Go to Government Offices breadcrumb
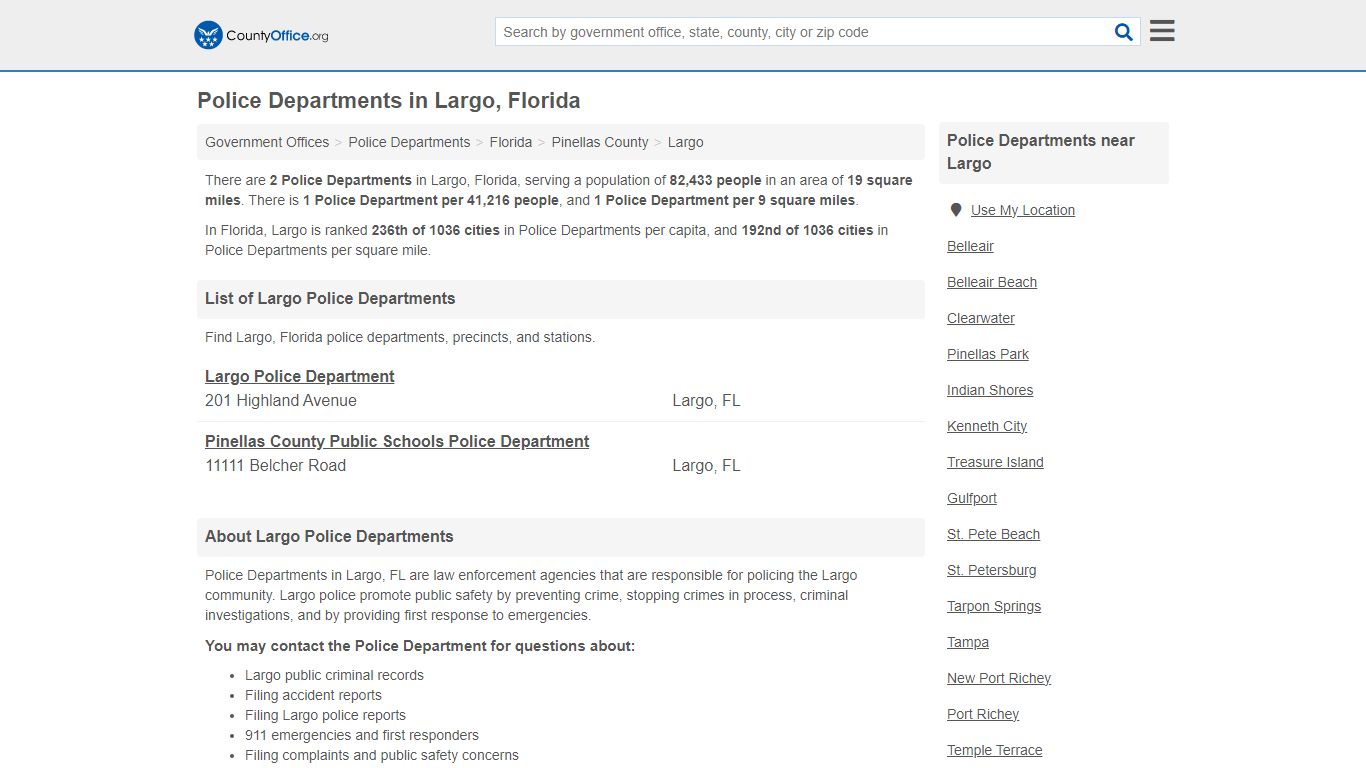 pos(267,142)
